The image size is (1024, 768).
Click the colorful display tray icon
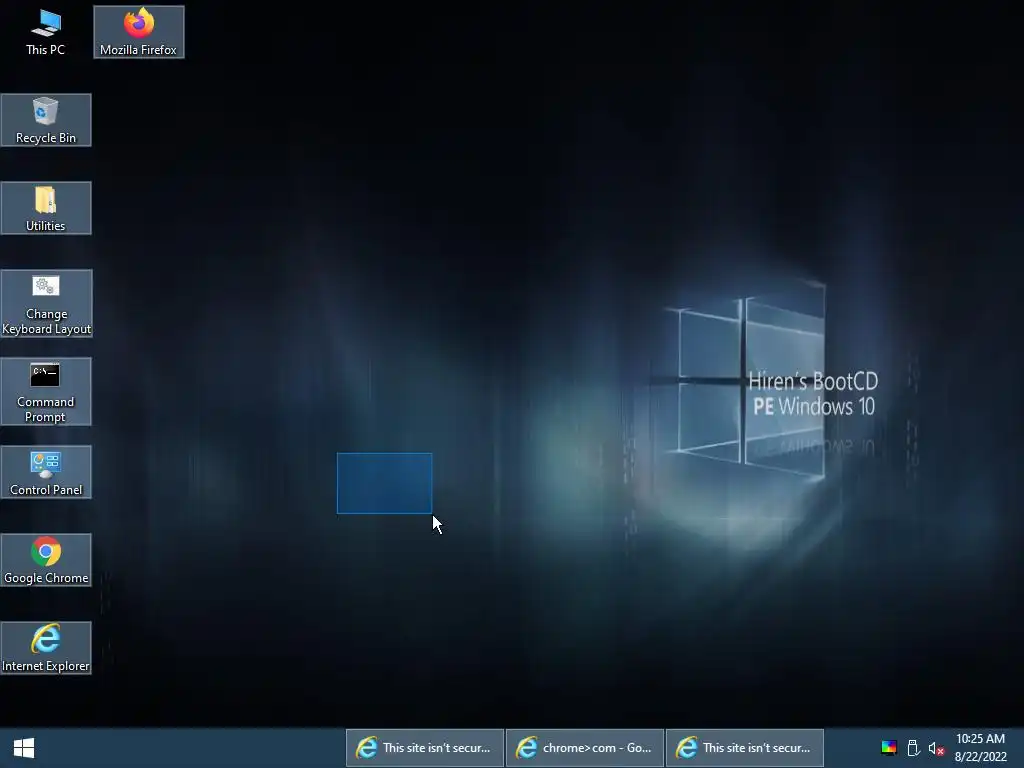click(889, 748)
